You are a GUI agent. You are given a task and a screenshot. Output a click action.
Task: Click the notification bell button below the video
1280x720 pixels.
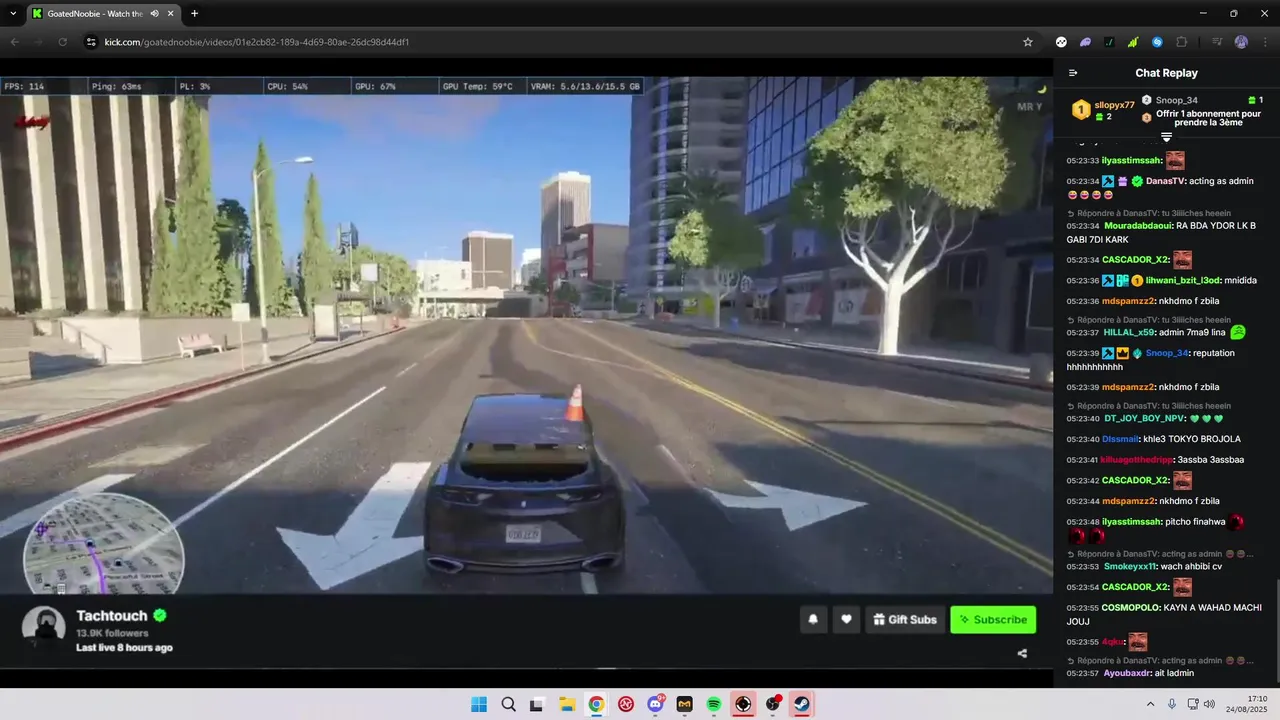coord(813,620)
